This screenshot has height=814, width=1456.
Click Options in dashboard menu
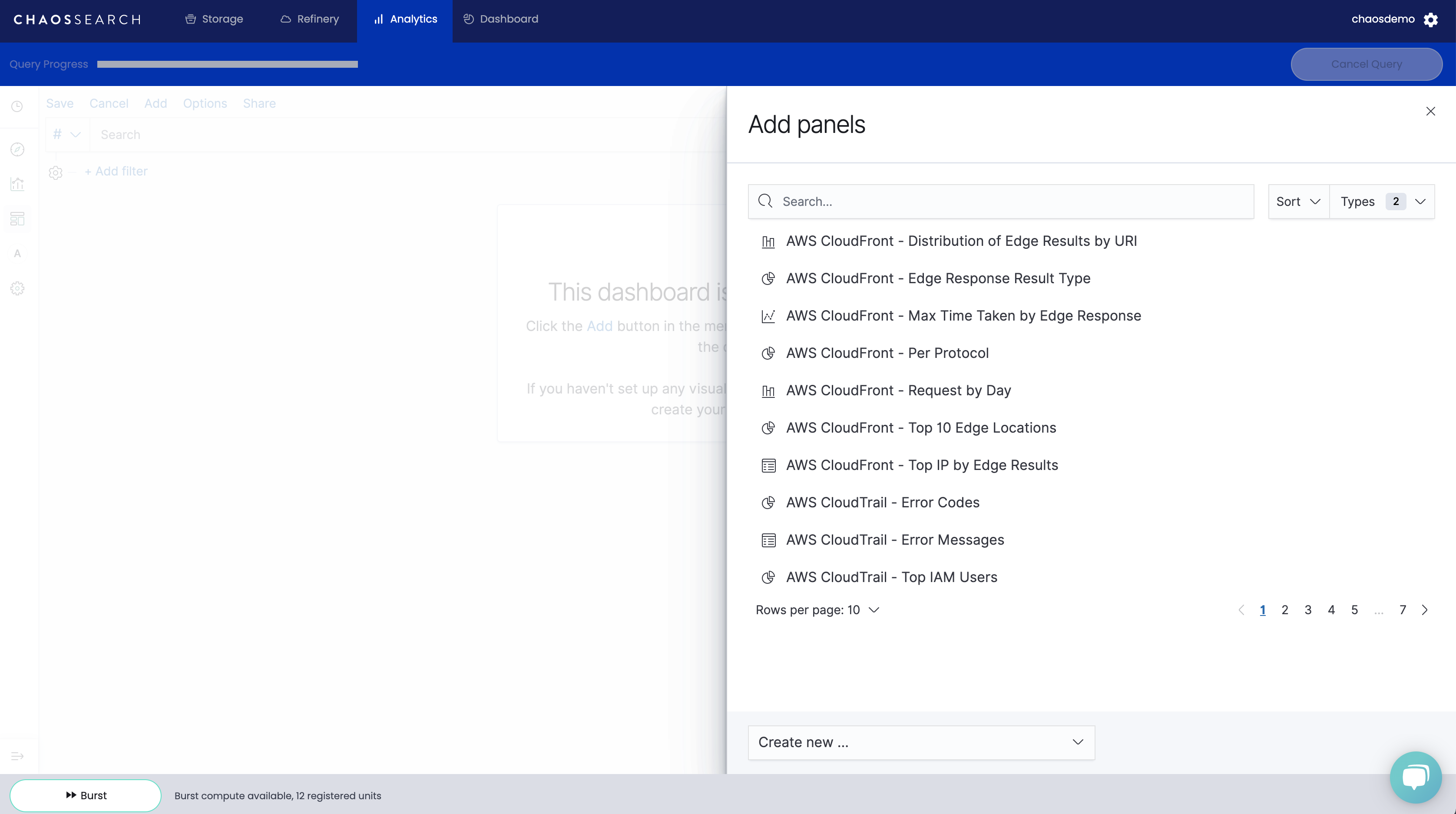tap(205, 103)
